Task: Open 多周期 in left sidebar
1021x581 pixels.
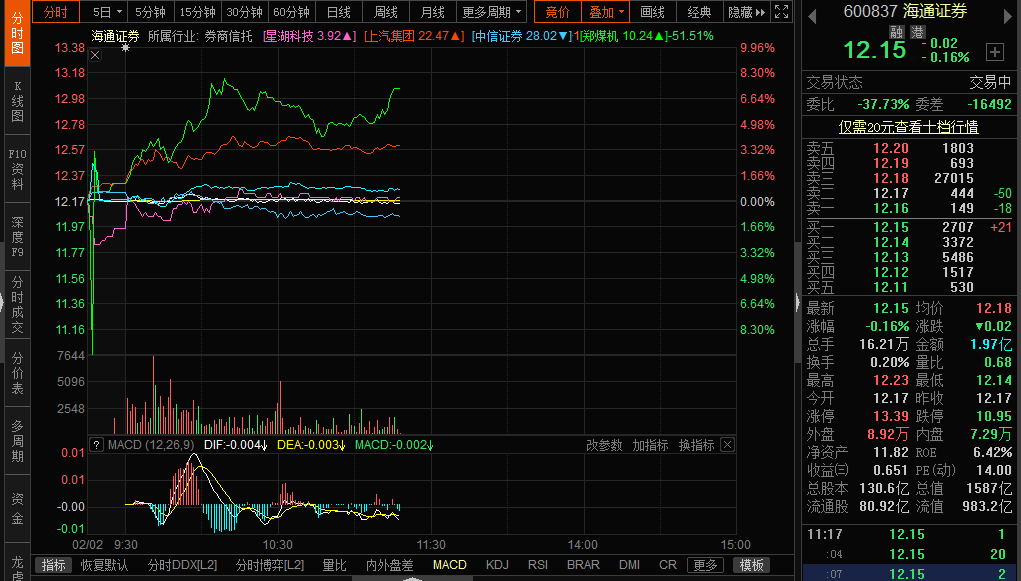Action: click(18, 441)
